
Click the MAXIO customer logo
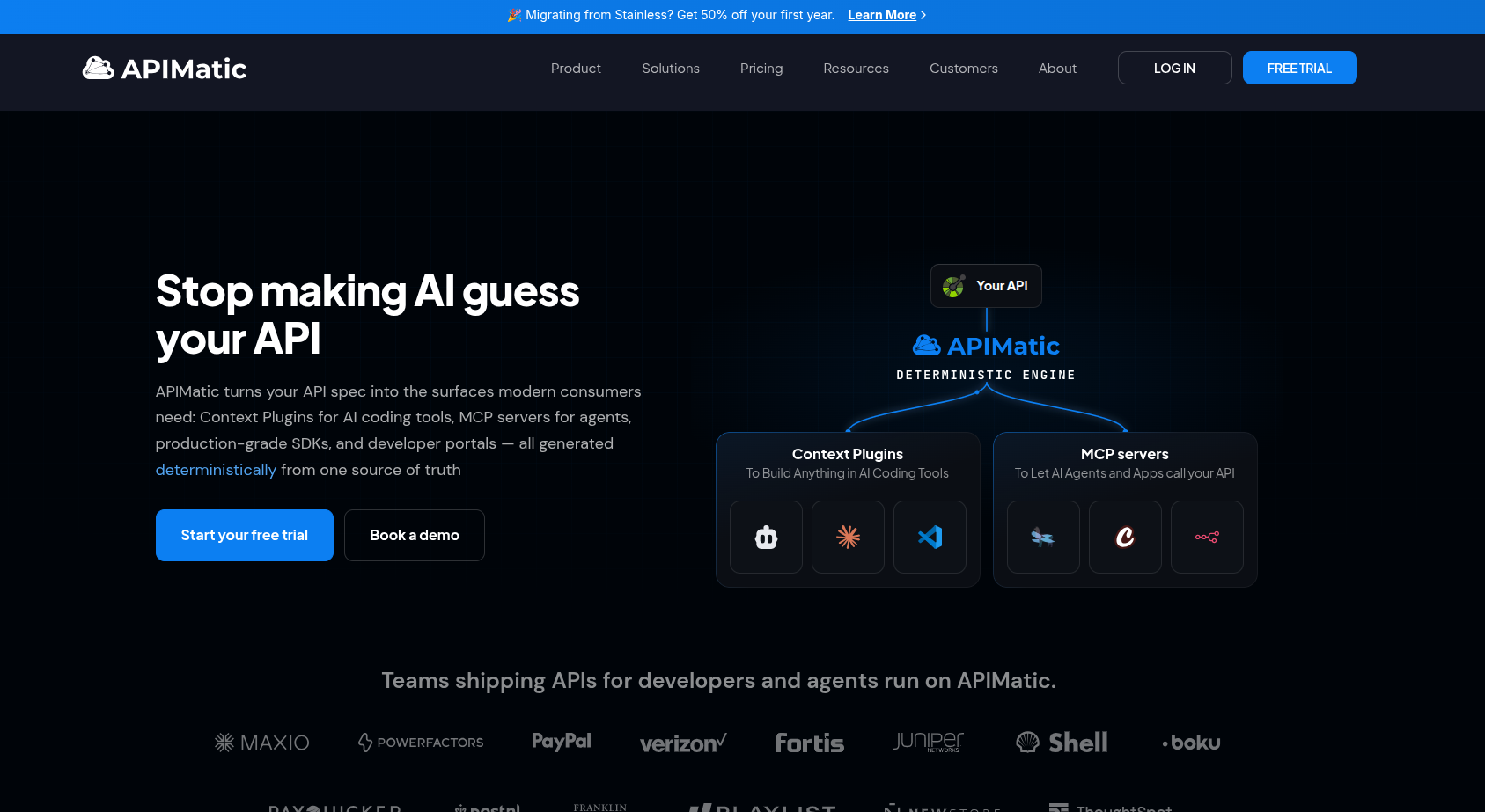click(x=262, y=743)
